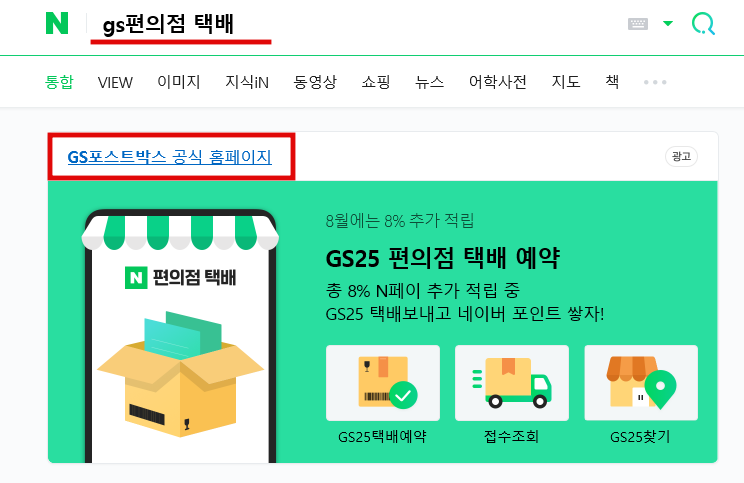This screenshot has height=483, width=744.
Task: Click the GS25찾기 store locator icon
Action: pyautogui.click(x=641, y=383)
